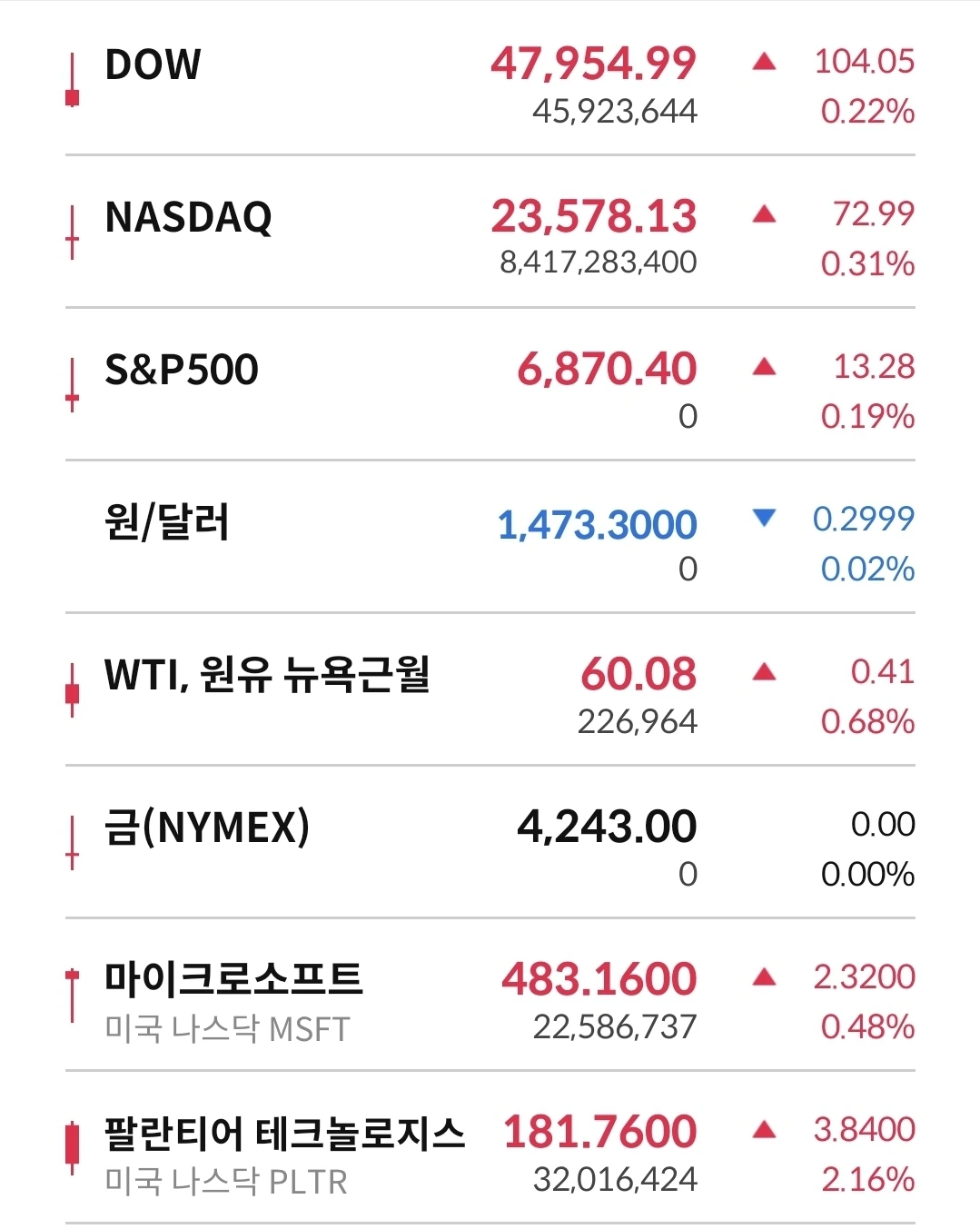Open the DOW index row

coord(490,80)
